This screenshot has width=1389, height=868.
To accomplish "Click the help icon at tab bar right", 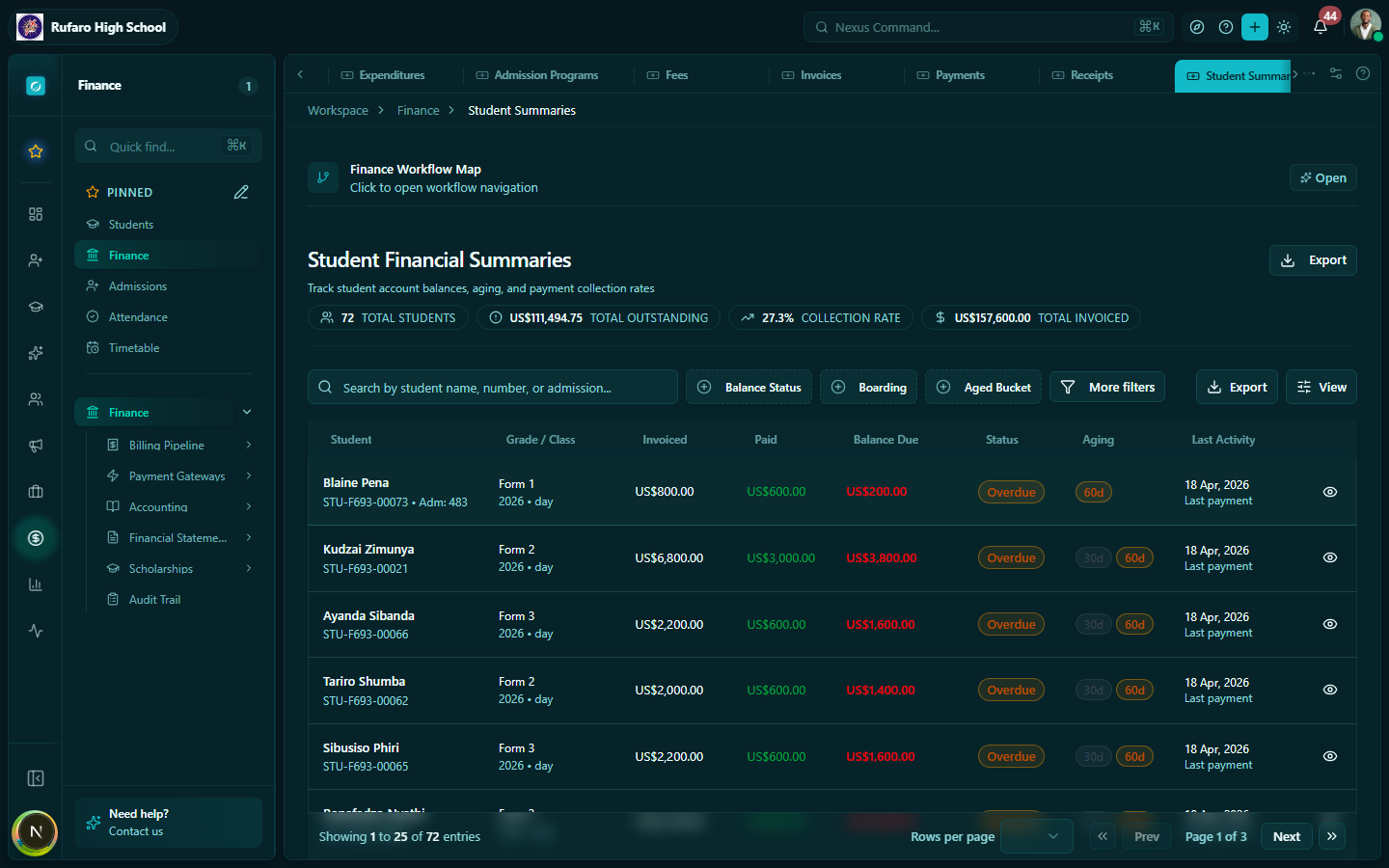I will [x=1363, y=73].
